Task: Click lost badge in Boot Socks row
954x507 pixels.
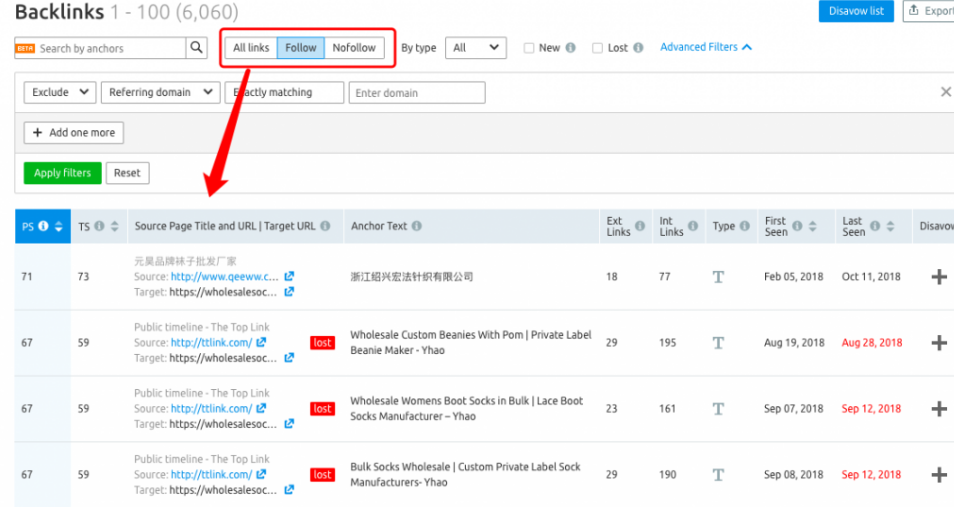Action: click(322, 408)
